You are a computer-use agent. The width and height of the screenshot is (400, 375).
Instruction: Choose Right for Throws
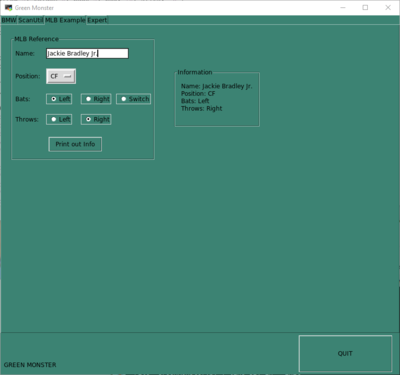[96, 119]
